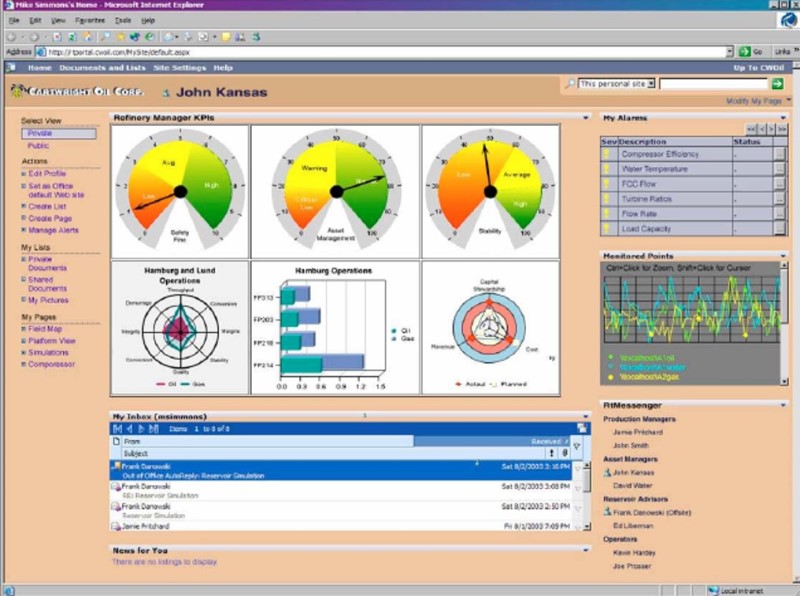Click the attachment column icon in inbox
This screenshot has height=596, width=800.
[x=565, y=453]
